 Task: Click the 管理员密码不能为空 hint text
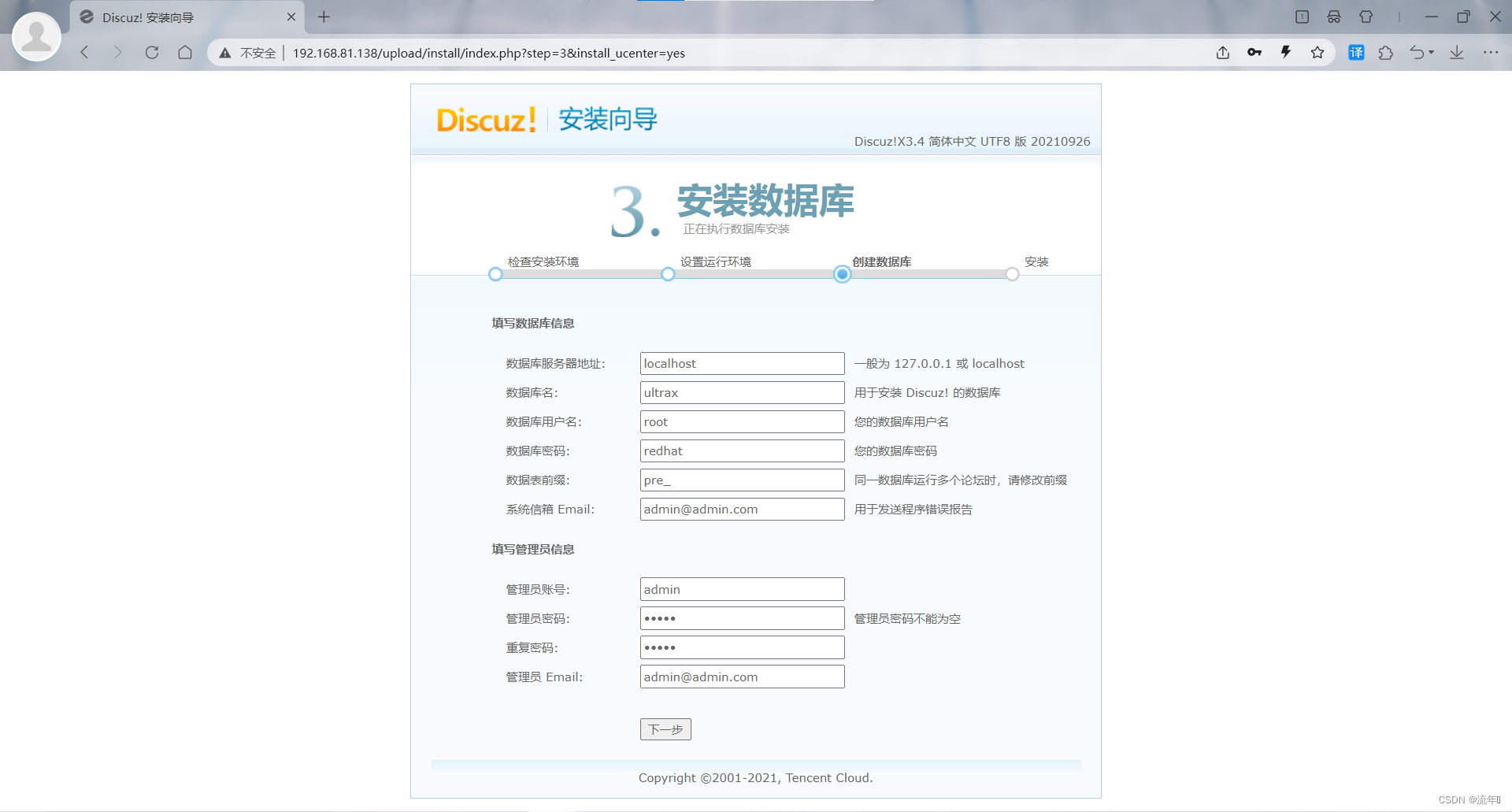tap(907, 619)
